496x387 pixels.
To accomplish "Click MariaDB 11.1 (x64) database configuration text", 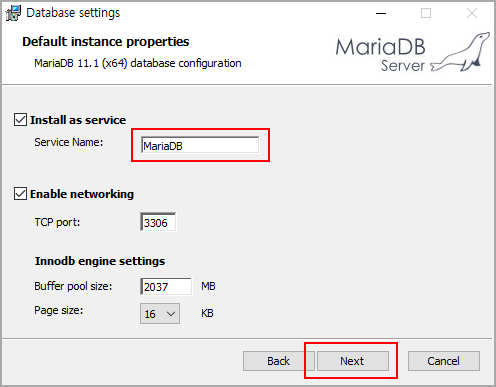I will 138,63.
